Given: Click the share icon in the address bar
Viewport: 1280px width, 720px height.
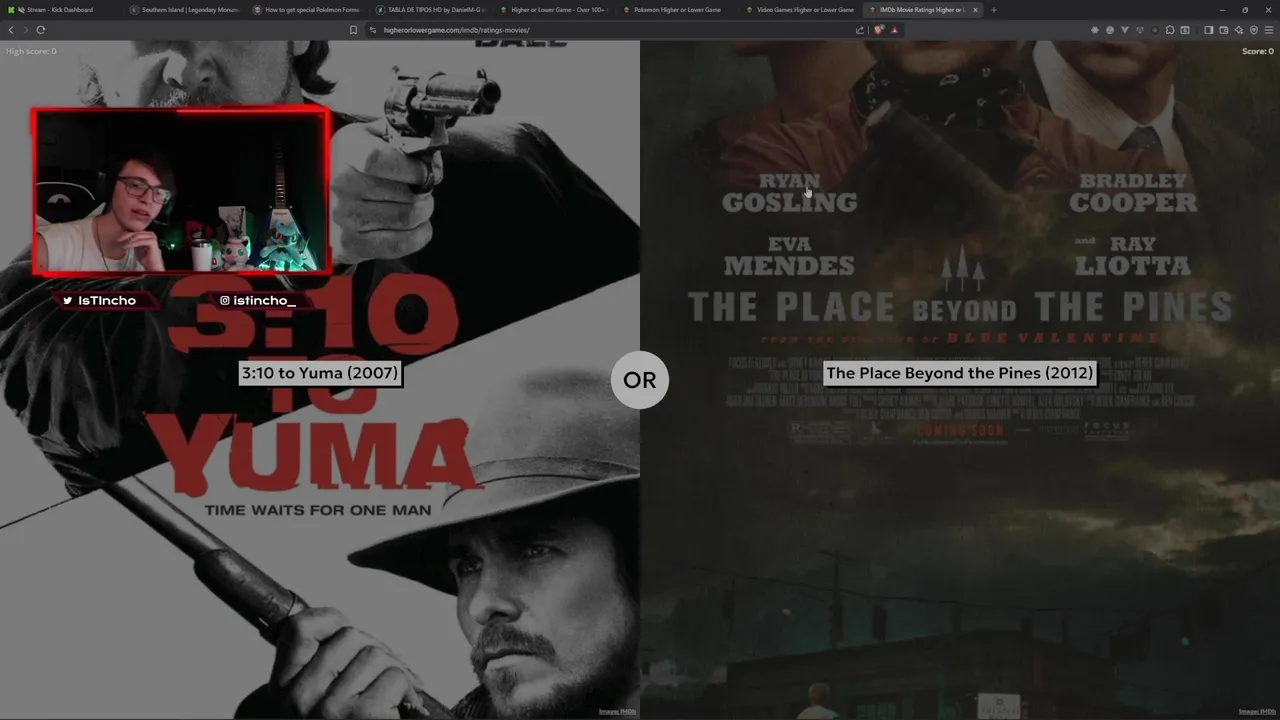Looking at the screenshot, I should (x=860, y=30).
